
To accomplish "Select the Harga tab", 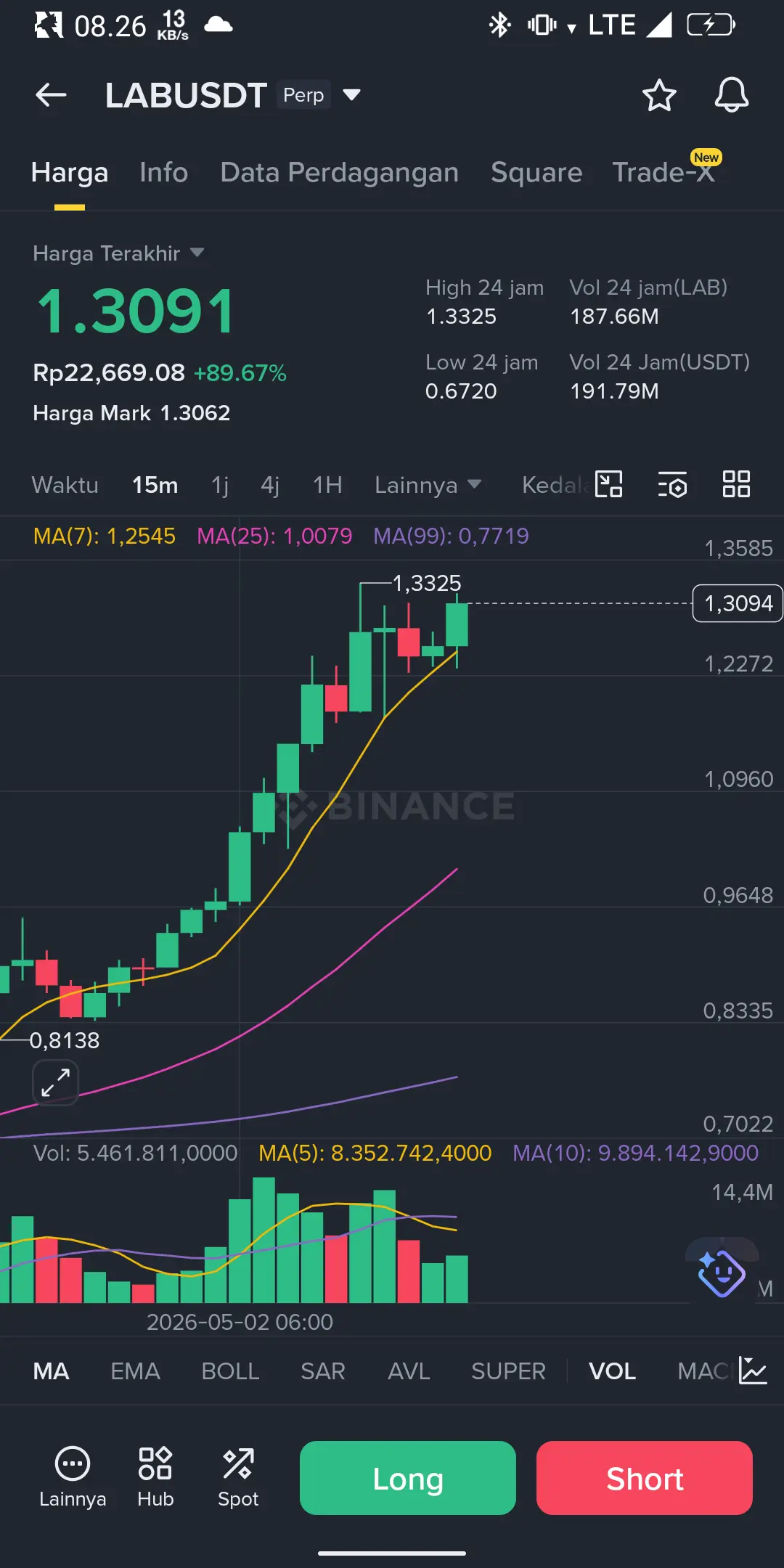I will (x=70, y=173).
